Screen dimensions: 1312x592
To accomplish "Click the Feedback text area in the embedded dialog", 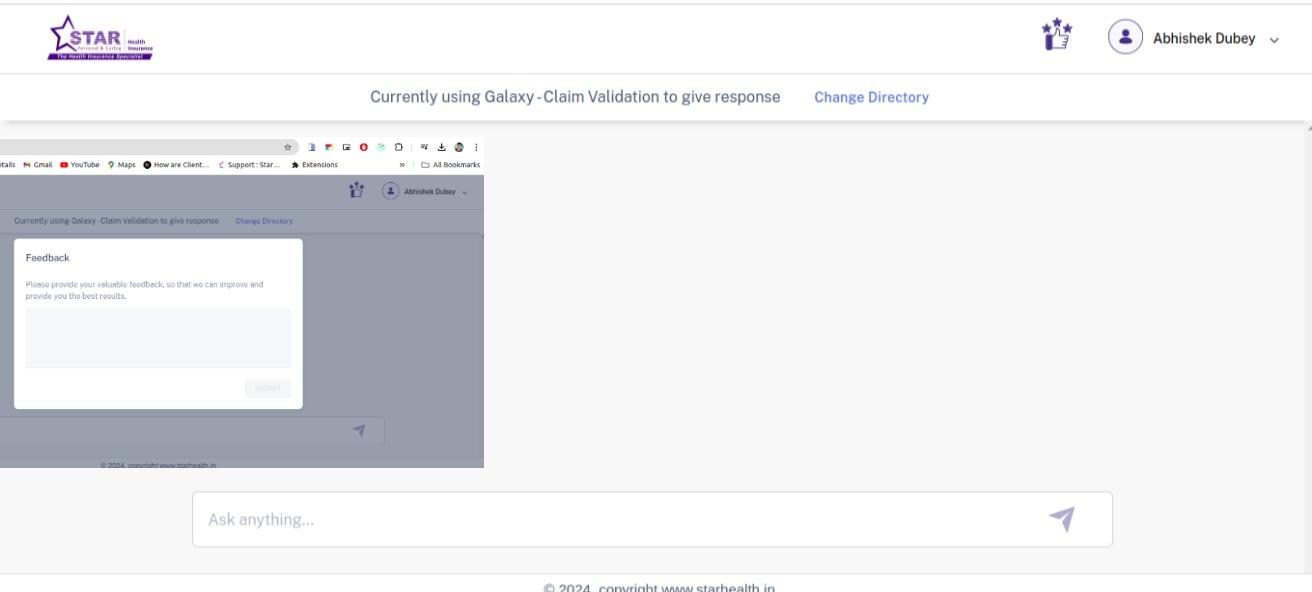I will coord(158,338).
